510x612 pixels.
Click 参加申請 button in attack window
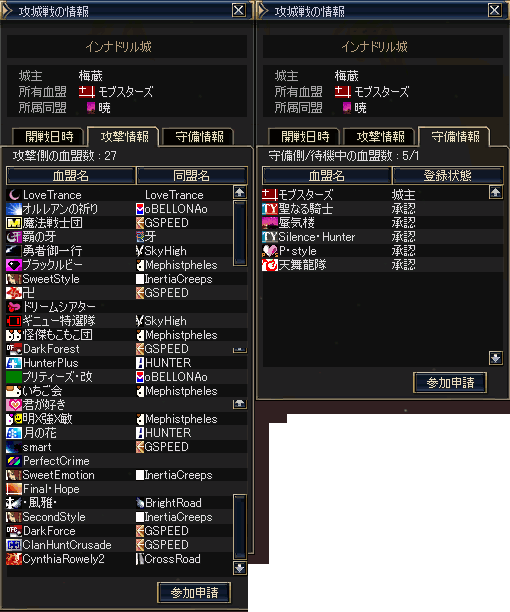tap(194, 593)
